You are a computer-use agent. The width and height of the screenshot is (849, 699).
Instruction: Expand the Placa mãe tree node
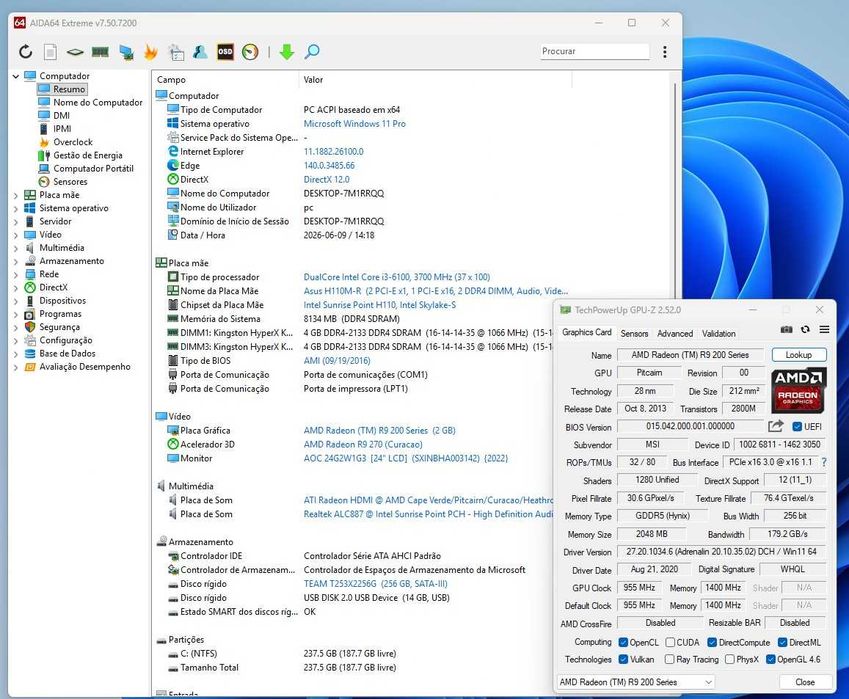[16, 195]
